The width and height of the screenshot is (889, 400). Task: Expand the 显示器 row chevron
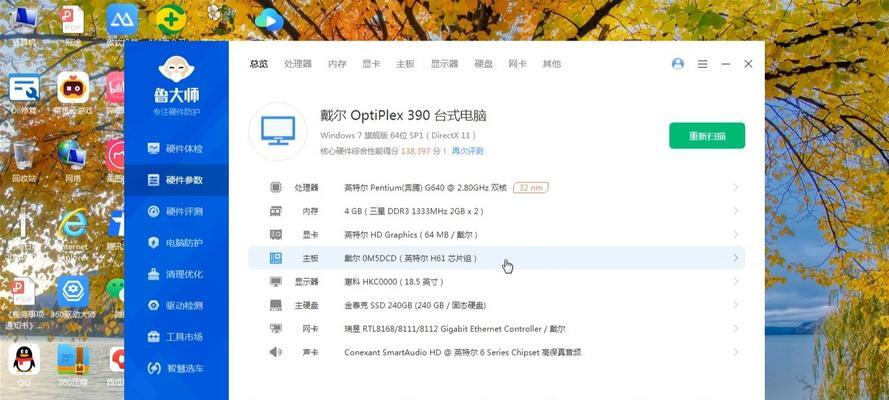click(x=735, y=282)
